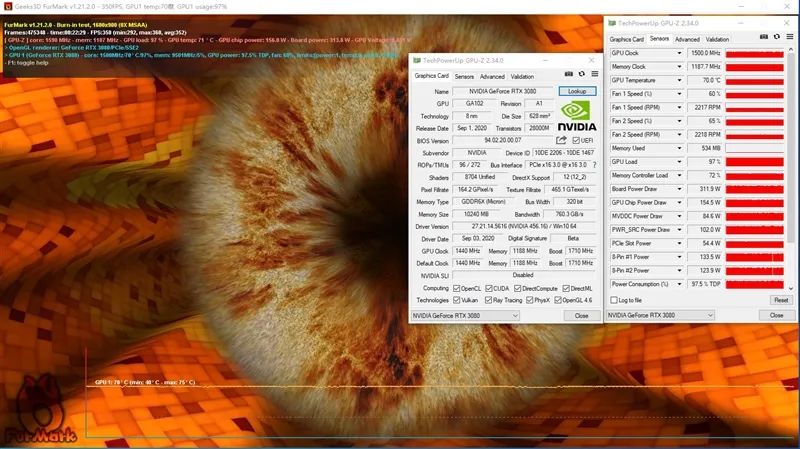Open the hamburger menu in Graphics Card window

pyautogui.click(x=595, y=74)
